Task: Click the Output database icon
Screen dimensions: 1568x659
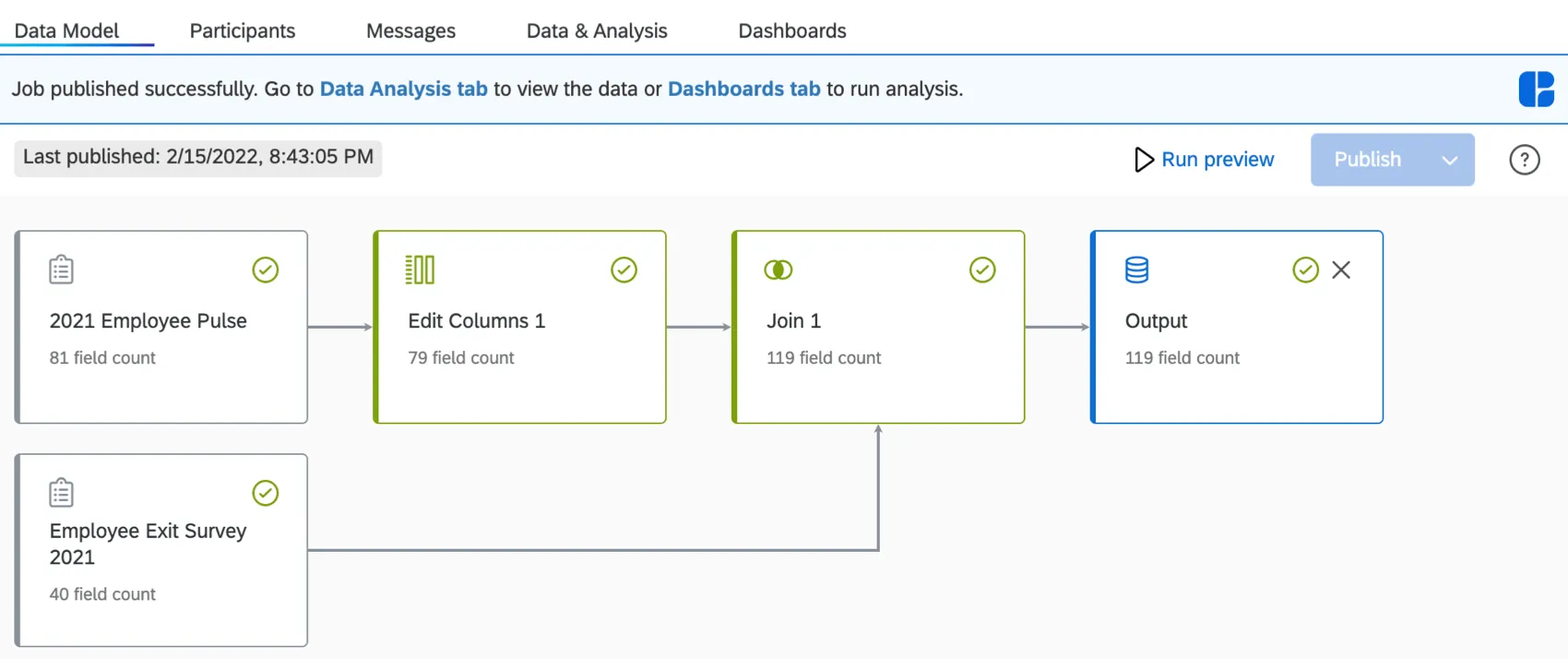Action: pyautogui.click(x=1137, y=270)
